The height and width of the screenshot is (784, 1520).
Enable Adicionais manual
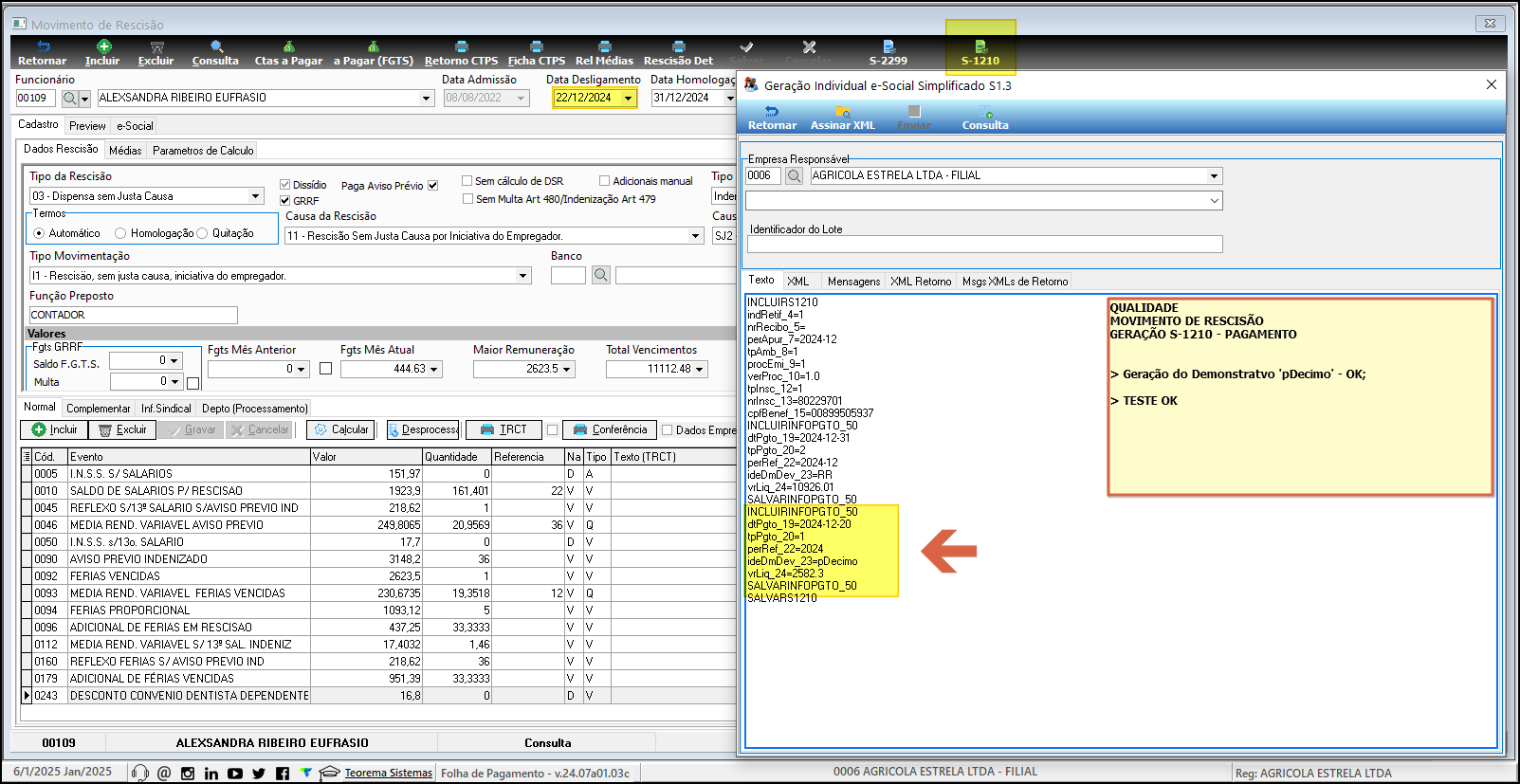[x=604, y=181]
